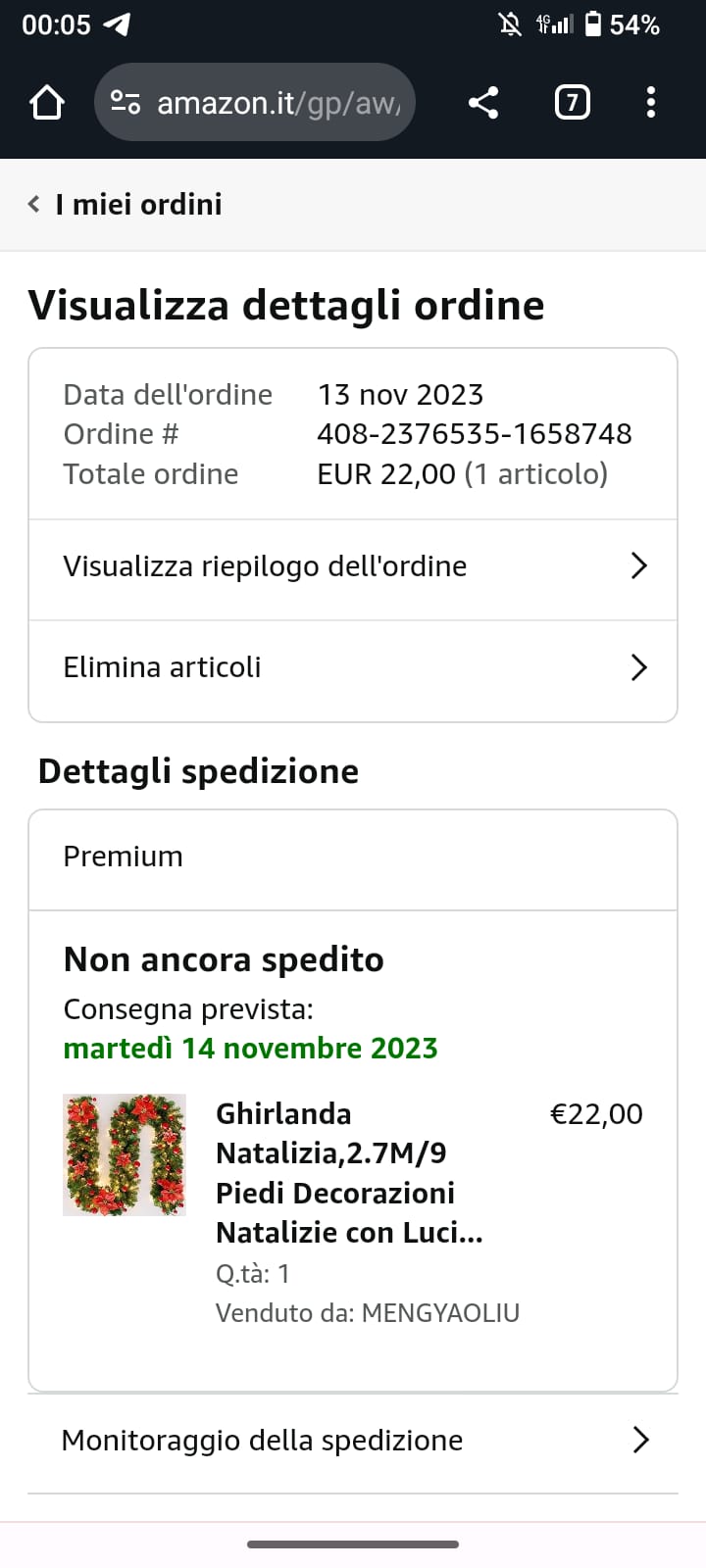Tap the back chevron beside I miei ordini
The image size is (706, 1568).
click(34, 204)
